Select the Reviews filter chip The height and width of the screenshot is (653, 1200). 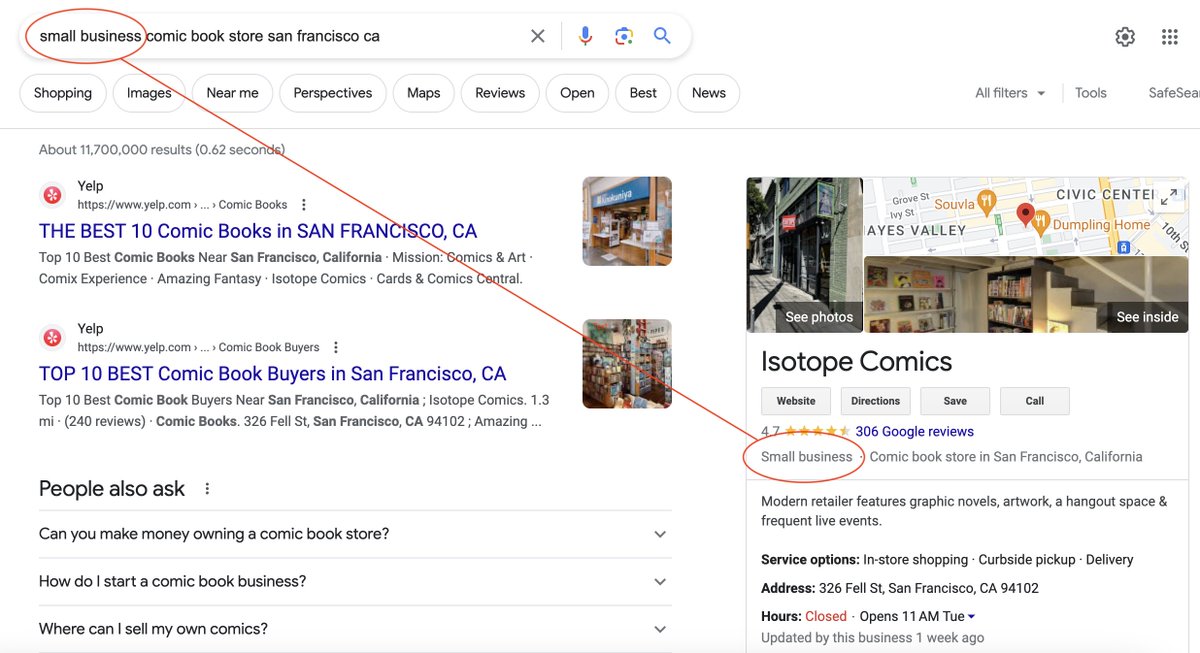coord(500,93)
